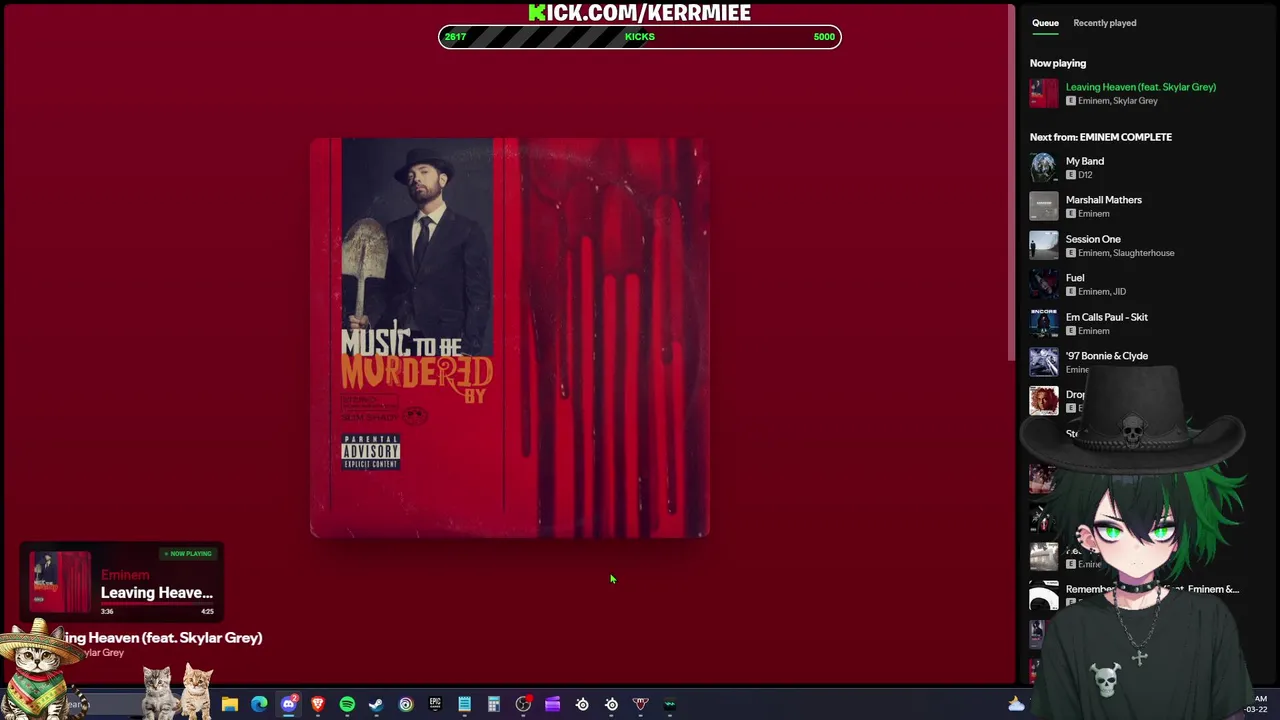Screen dimensions: 1280x720
Task: Switch to the Queue tab
Action: (1045, 23)
